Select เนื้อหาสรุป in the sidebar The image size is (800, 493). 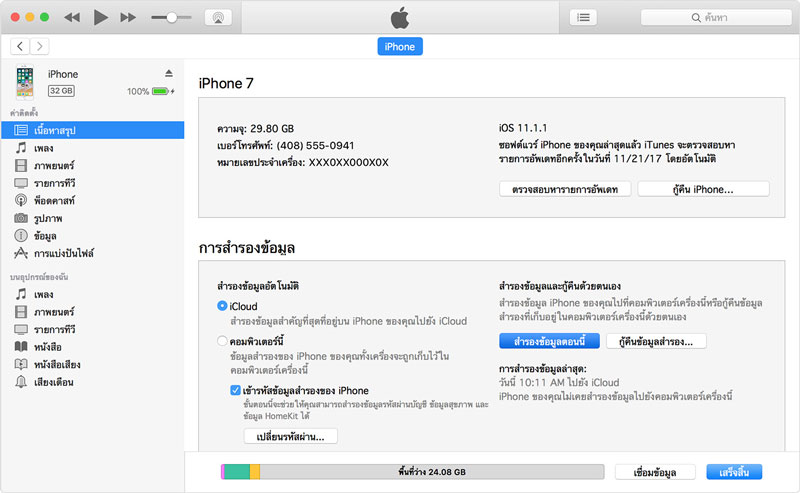click(92, 130)
